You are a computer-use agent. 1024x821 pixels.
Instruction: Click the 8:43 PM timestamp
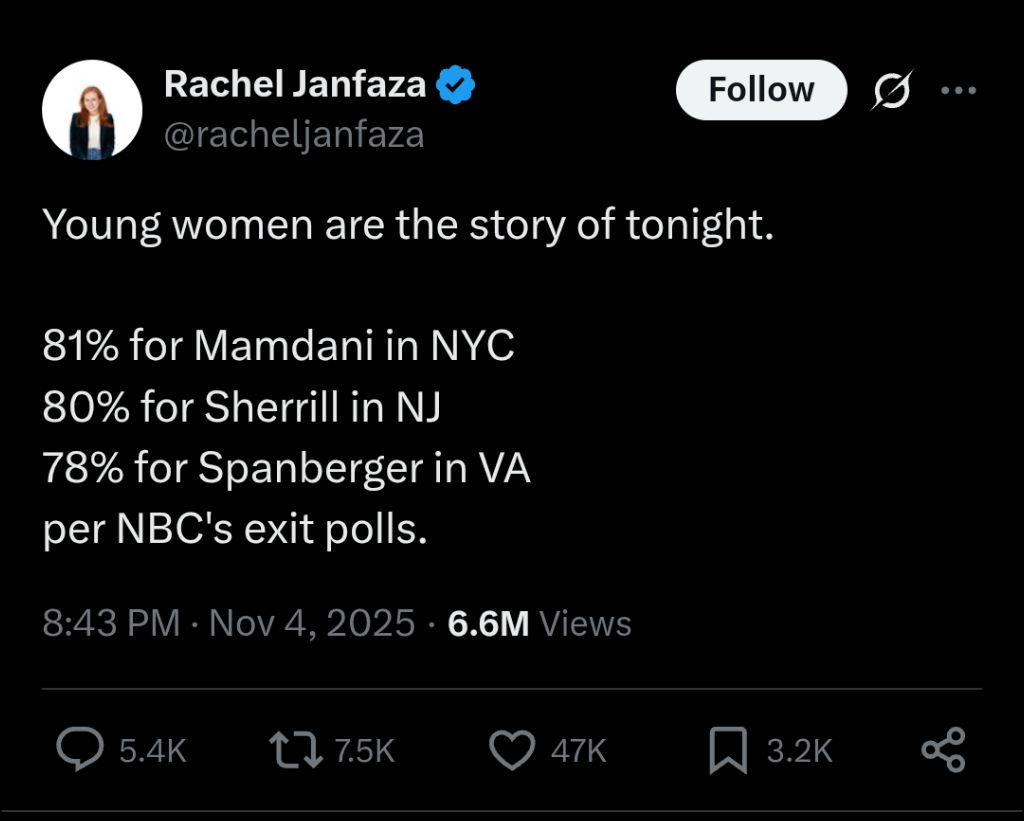110,623
